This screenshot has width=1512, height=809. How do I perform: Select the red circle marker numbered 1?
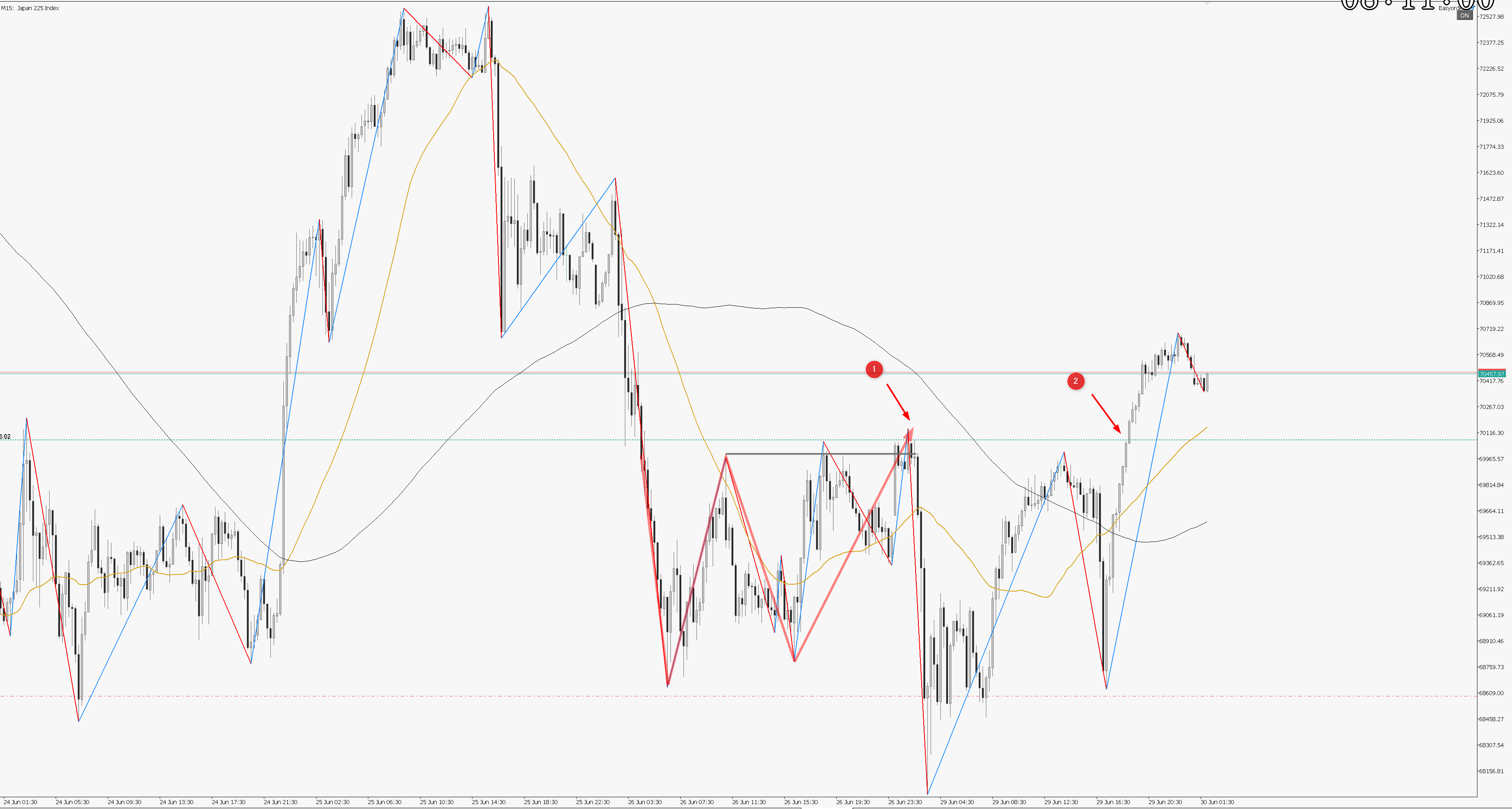pos(874,369)
